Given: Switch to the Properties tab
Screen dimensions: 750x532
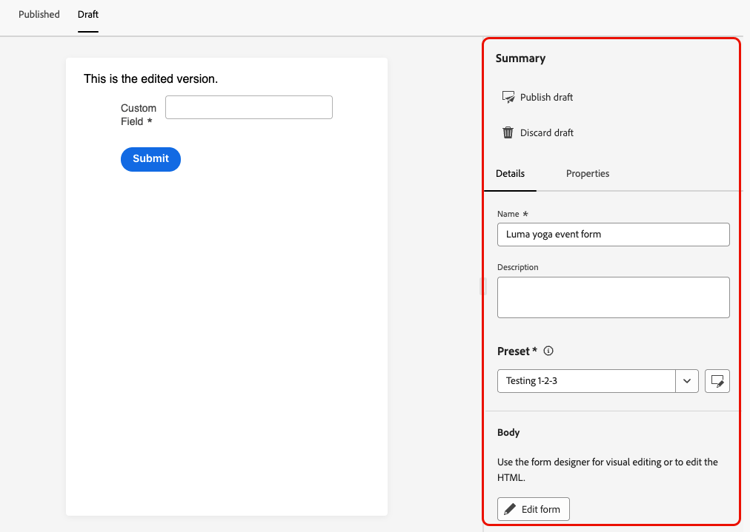Looking at the screenshot, I should pos(587,174).
